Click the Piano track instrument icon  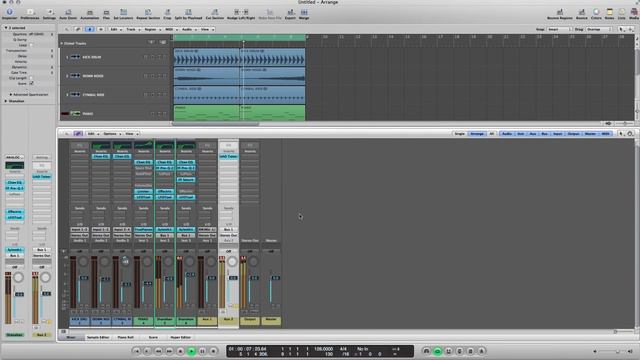pos(75,113)
